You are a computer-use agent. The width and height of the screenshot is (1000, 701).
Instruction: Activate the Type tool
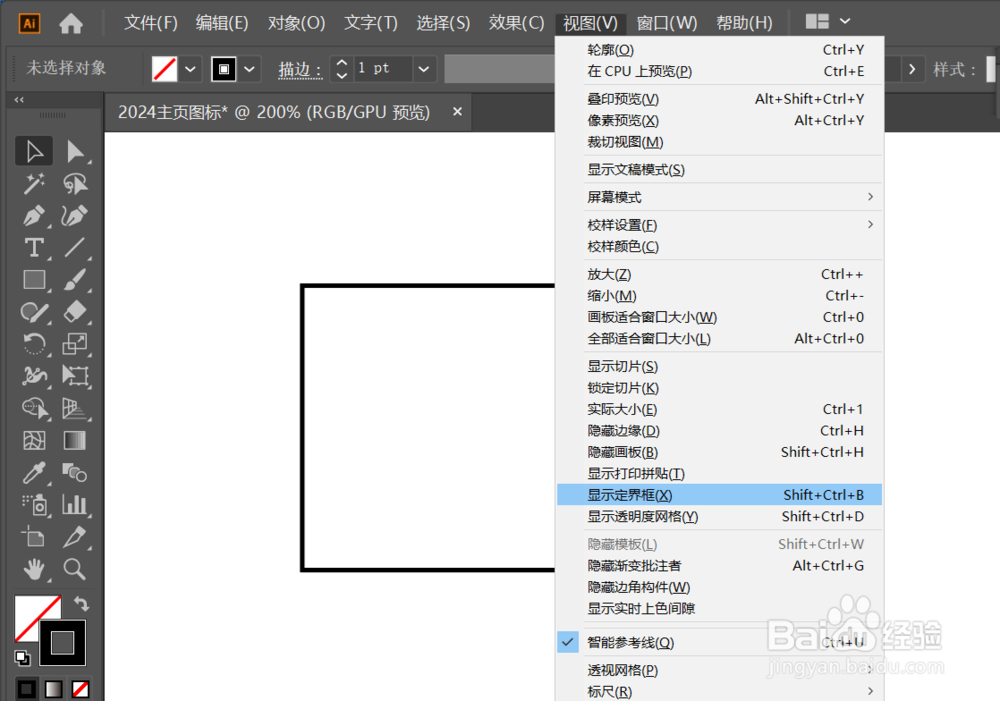tap(34, 247)
